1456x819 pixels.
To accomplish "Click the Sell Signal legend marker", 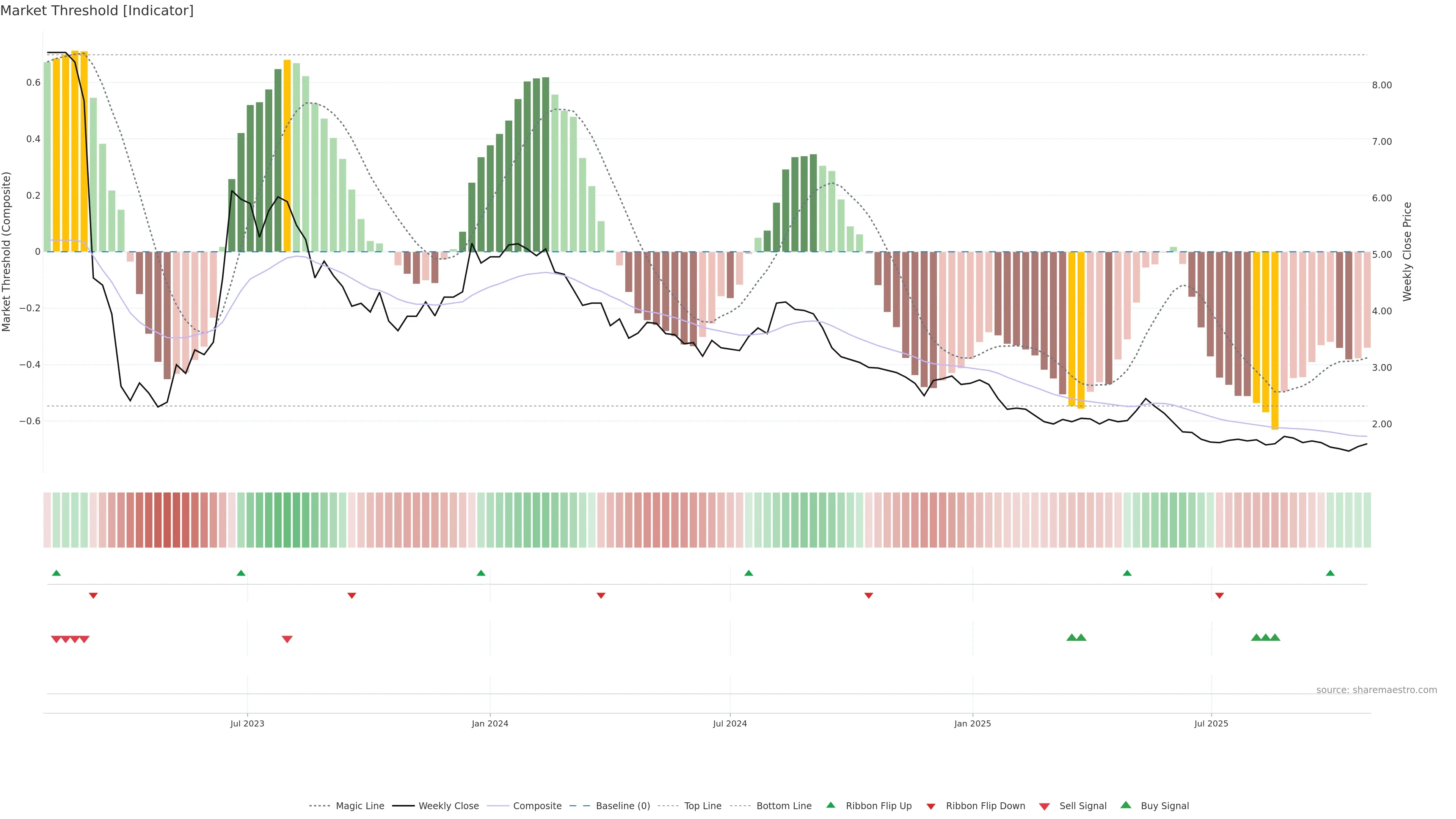I will coord(1044,806).
